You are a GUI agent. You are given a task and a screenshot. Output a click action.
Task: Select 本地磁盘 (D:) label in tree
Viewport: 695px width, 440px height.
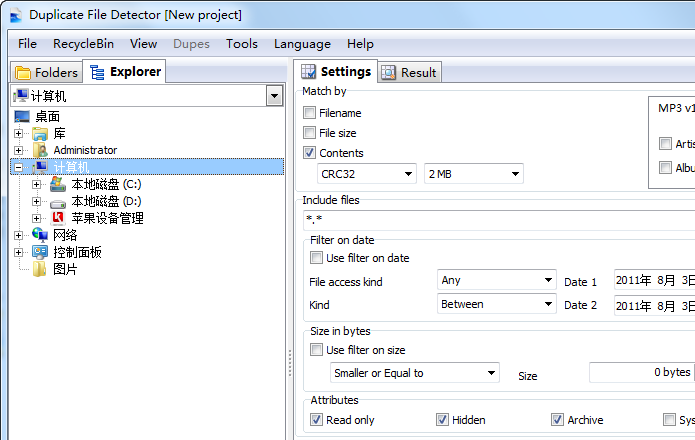[106, 201]
